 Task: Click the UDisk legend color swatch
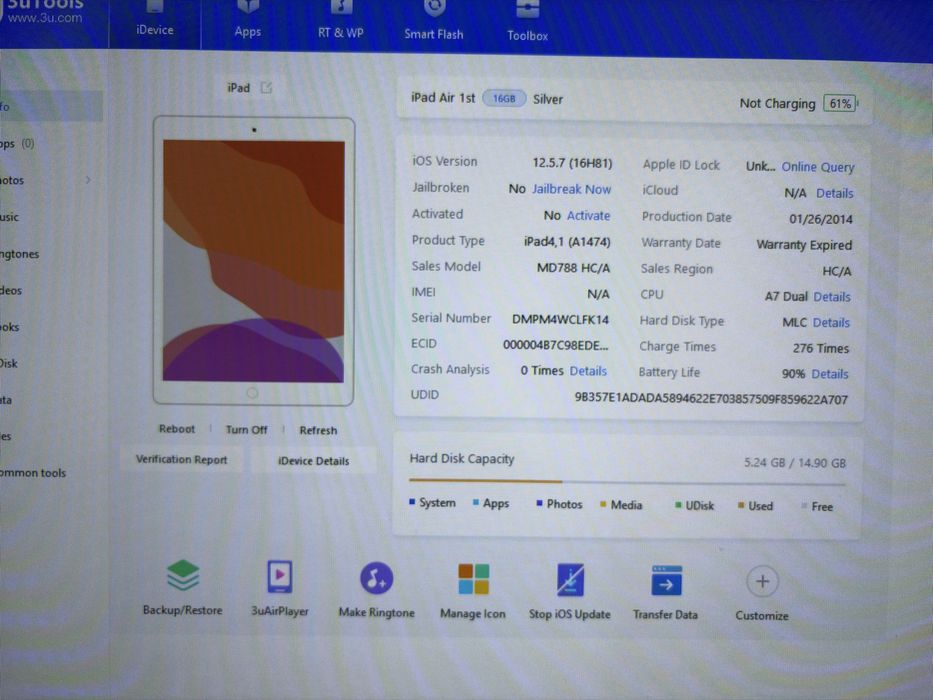tap(678, 505)
